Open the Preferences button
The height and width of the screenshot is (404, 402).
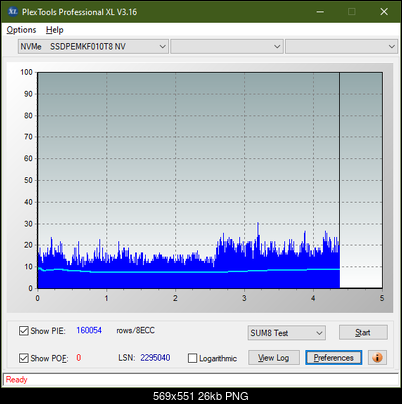[333, 358]
